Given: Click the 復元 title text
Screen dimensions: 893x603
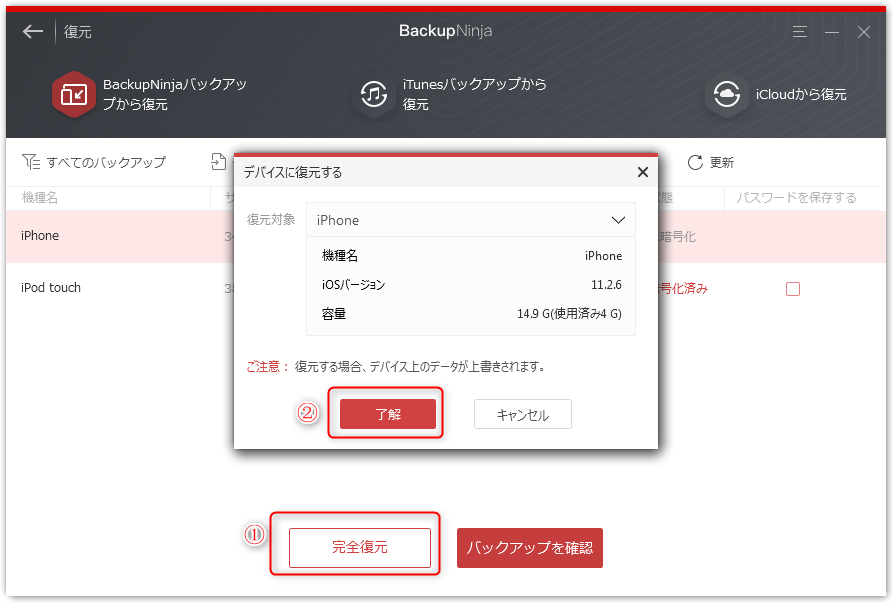Looking at the screenshot, I should click(77, 32).
